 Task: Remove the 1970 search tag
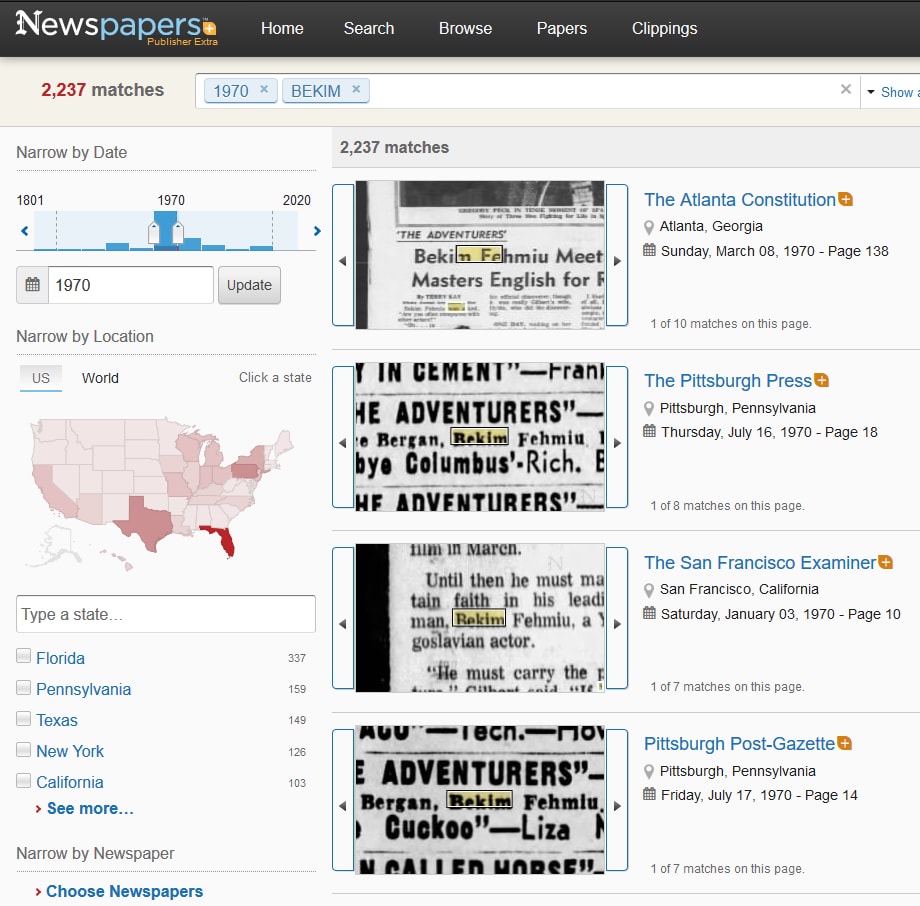tap(264, 90)
